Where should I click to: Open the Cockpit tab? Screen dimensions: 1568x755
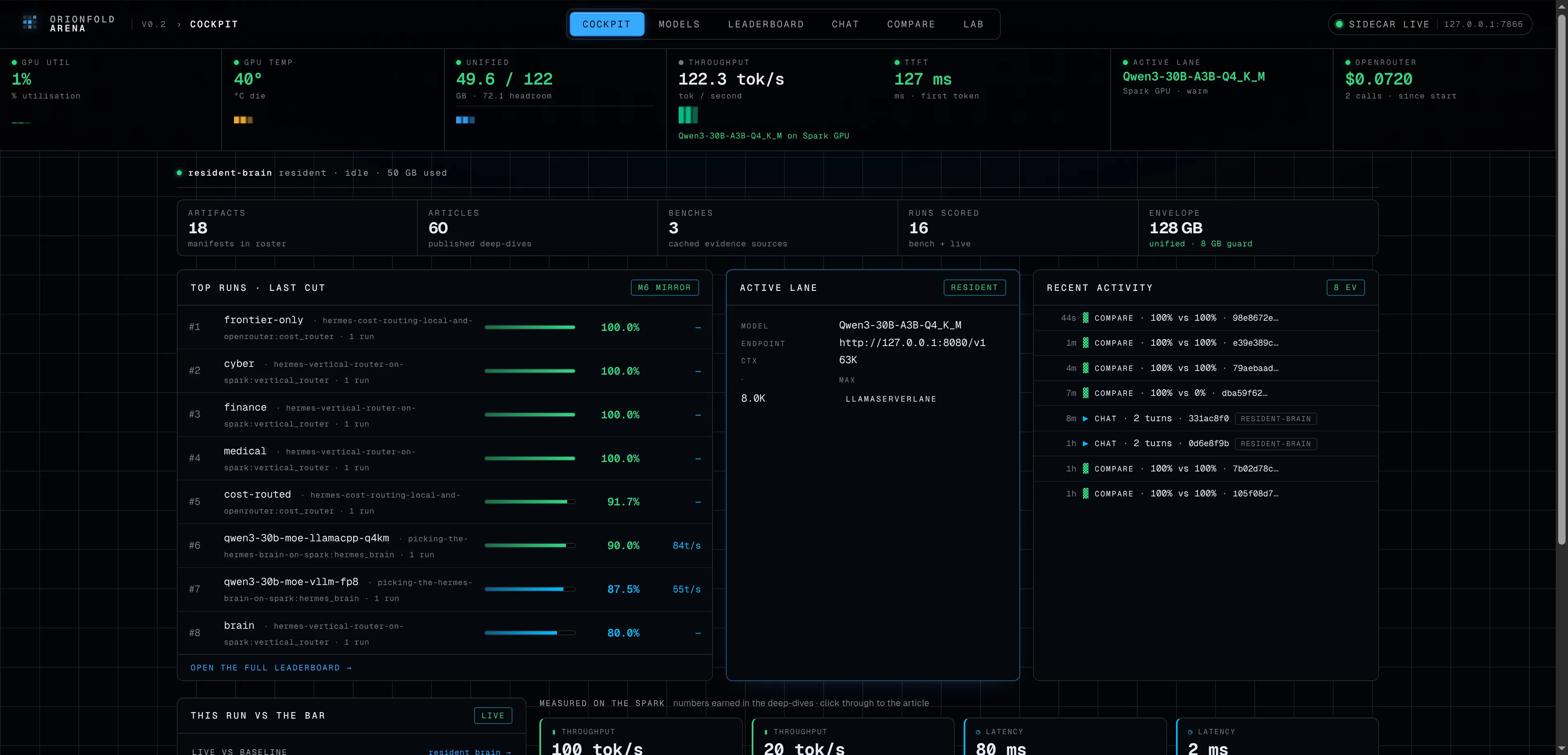606,25
